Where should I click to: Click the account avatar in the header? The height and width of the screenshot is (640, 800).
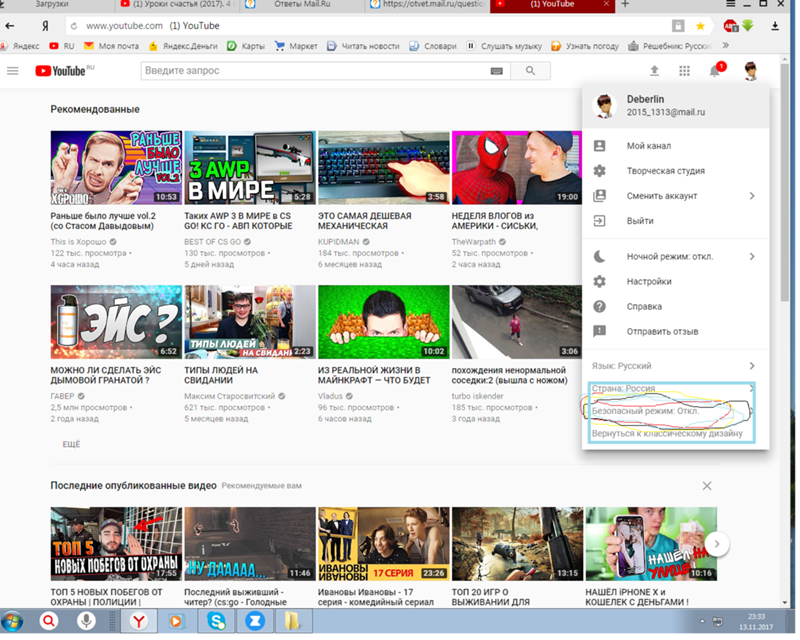point(750,71)
